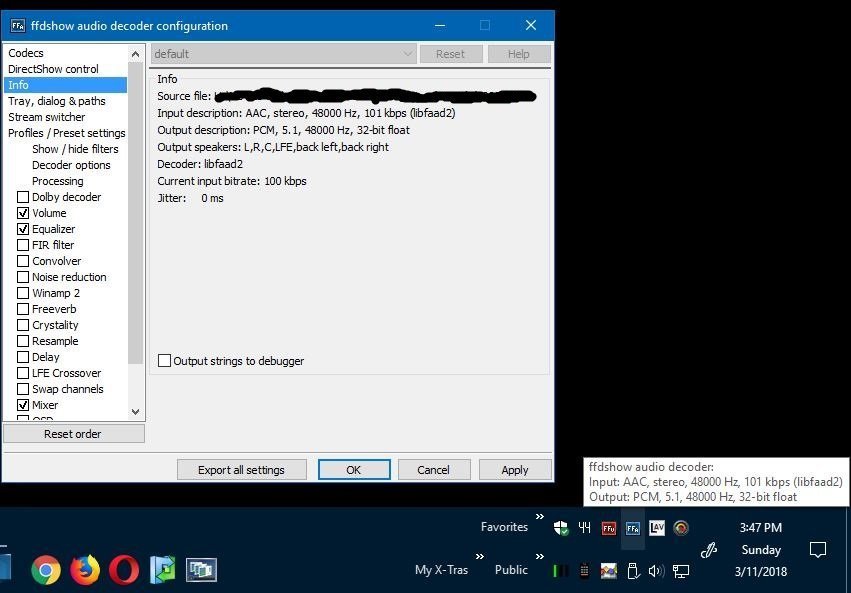
Task: Expand the Favorites toolbar chevron
Action: pos(539,517)
